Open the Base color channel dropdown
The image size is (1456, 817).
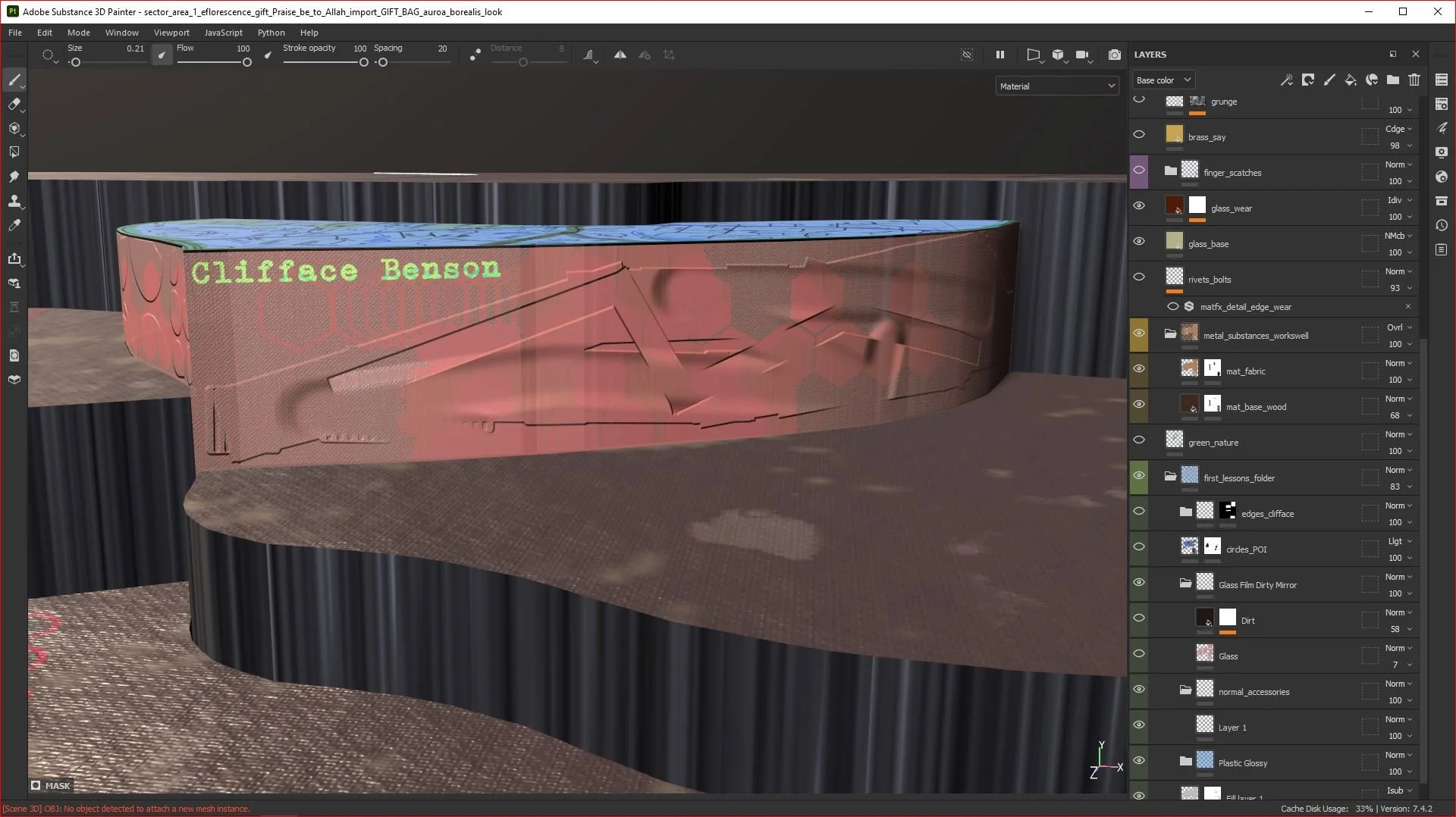[x=1163, y=80]
